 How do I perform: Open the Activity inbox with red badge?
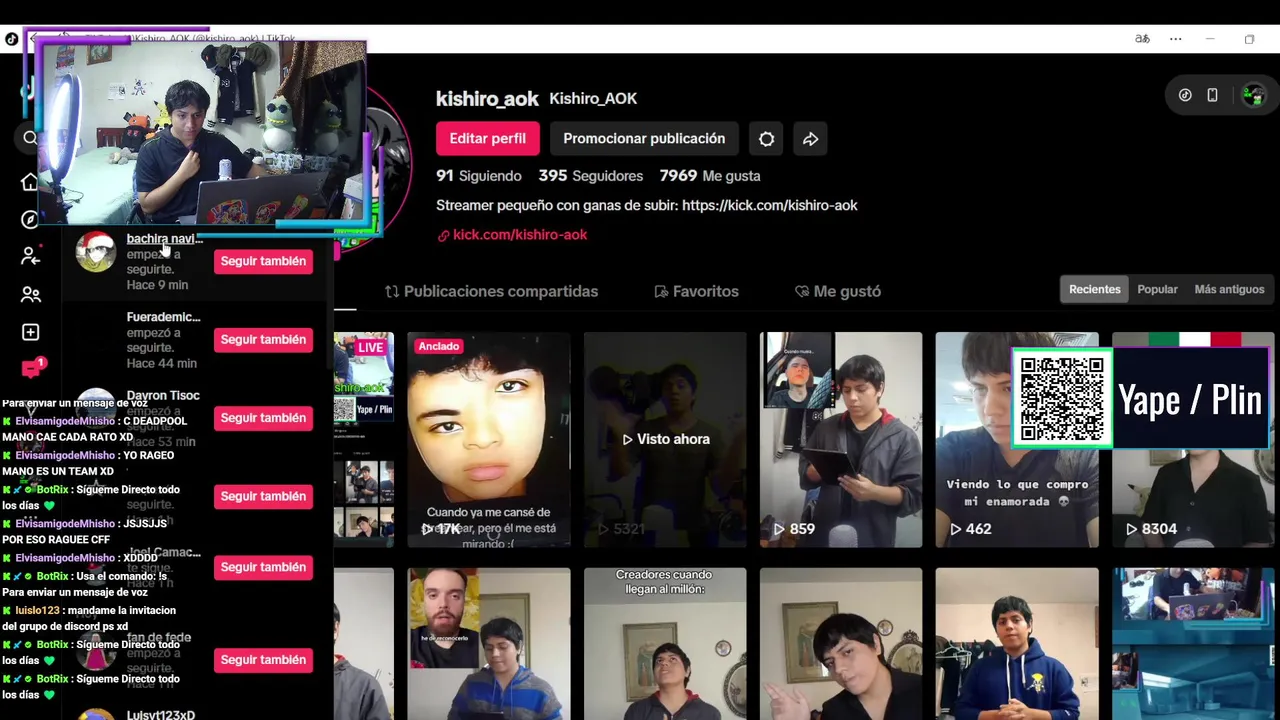[x=32, y=368]
